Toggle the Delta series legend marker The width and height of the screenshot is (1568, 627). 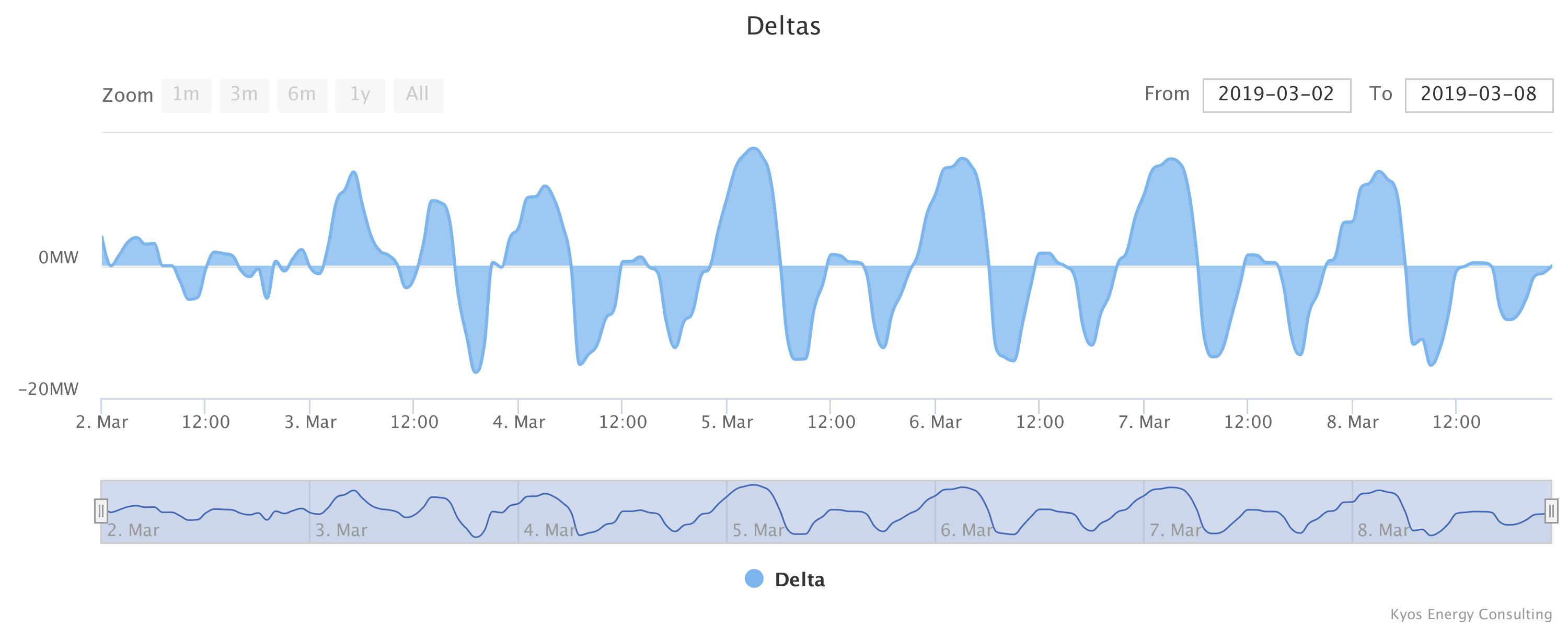point(754,579)
